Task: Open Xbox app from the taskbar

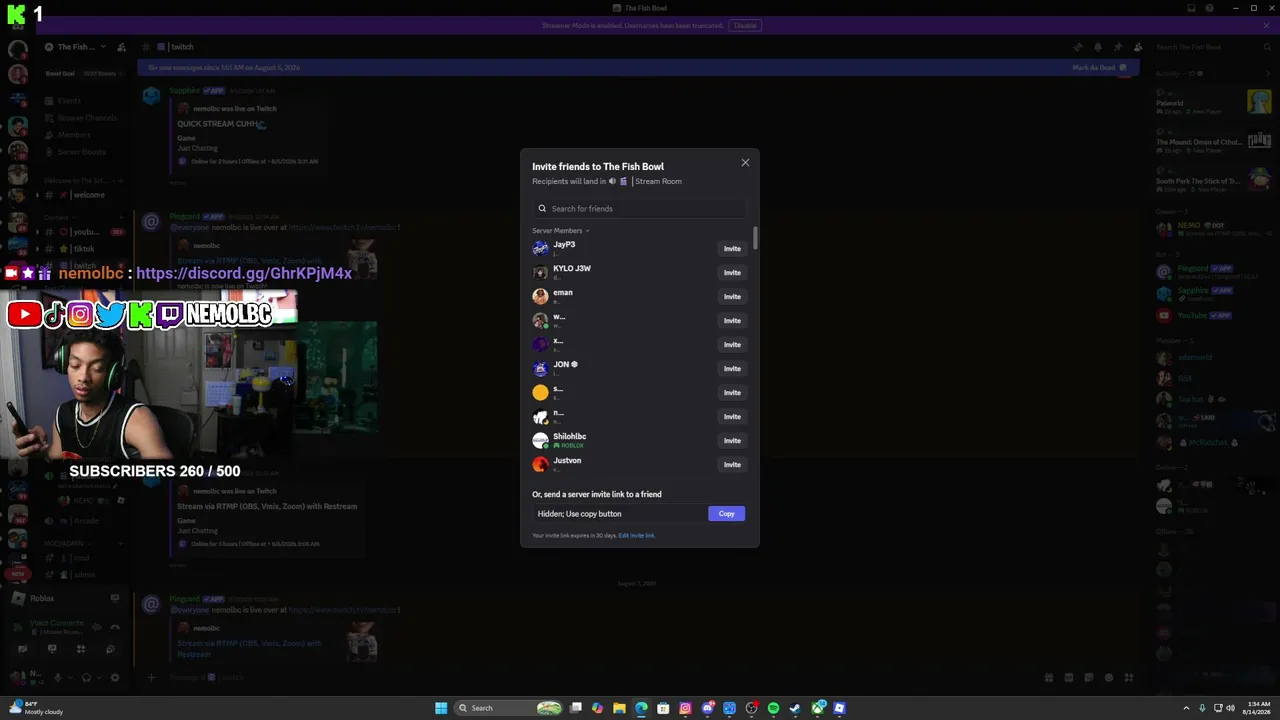Action: coord(818,708)
